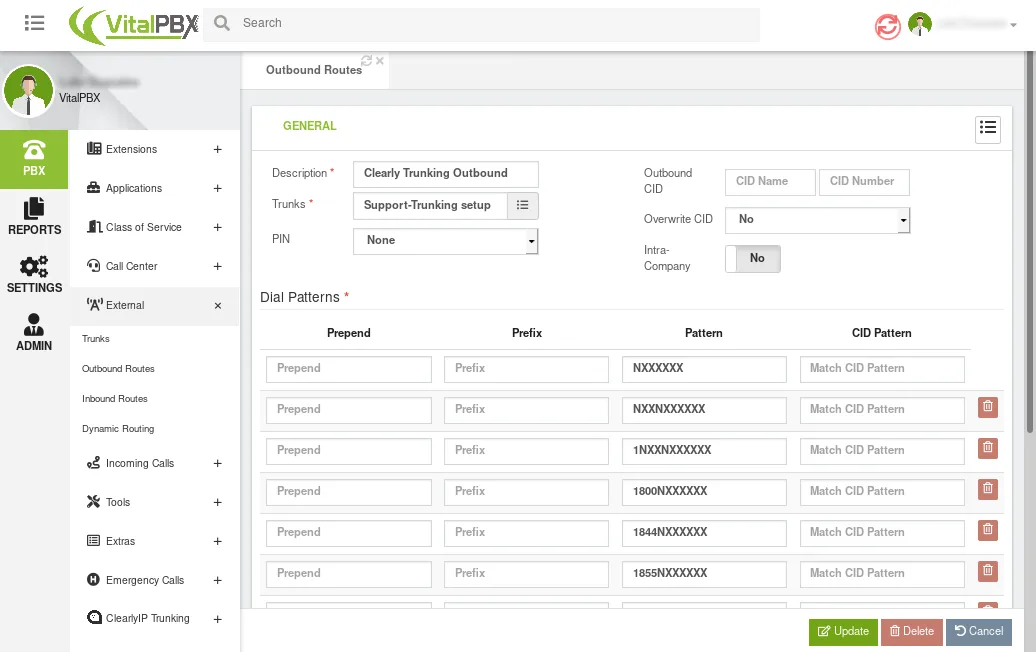1036x652 pixels.
Task: Refresh the Outbound Routes tab
Action: click(367, 60)
